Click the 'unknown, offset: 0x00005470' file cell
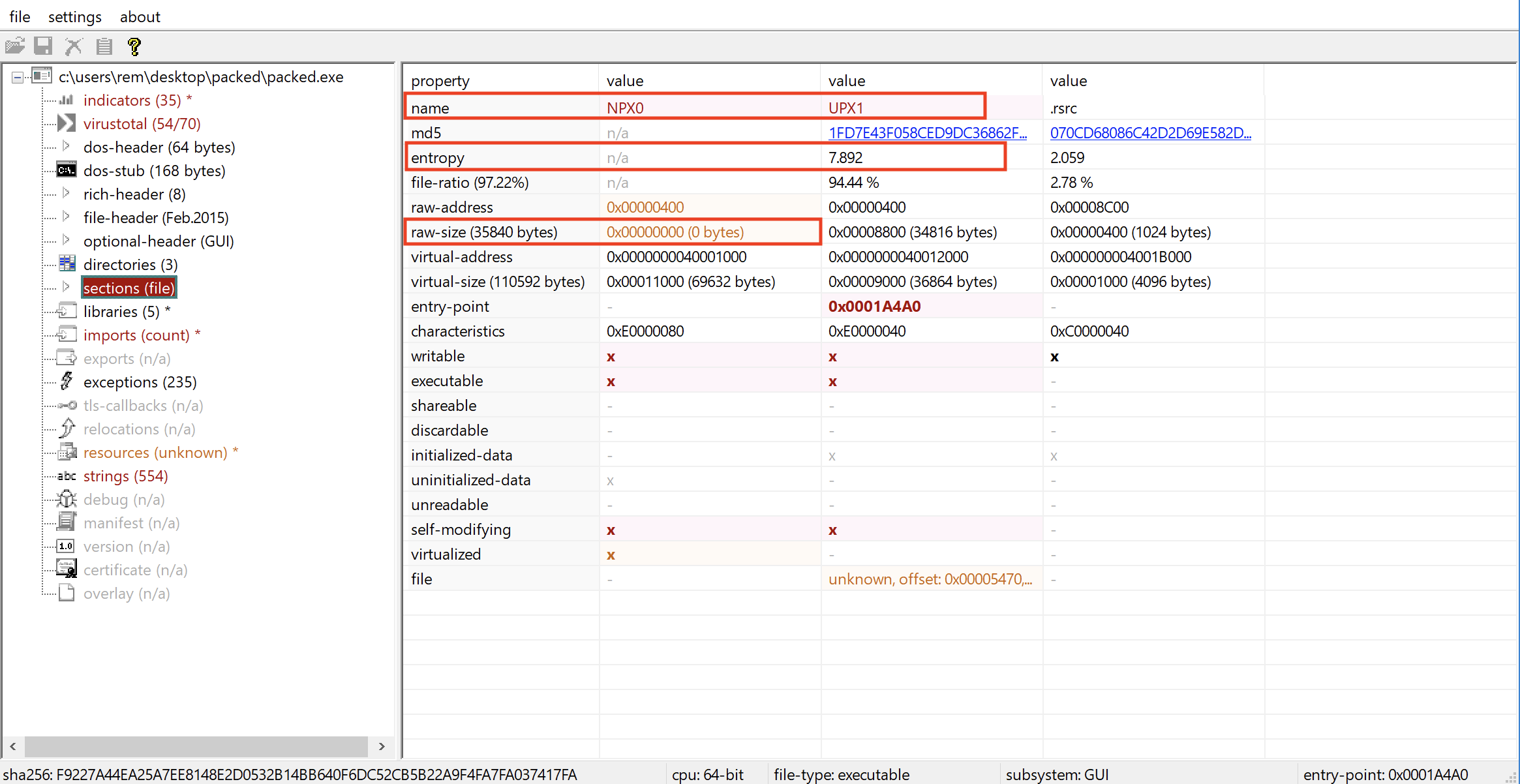This screenshot has height=784, width=1520. (932, 579)
